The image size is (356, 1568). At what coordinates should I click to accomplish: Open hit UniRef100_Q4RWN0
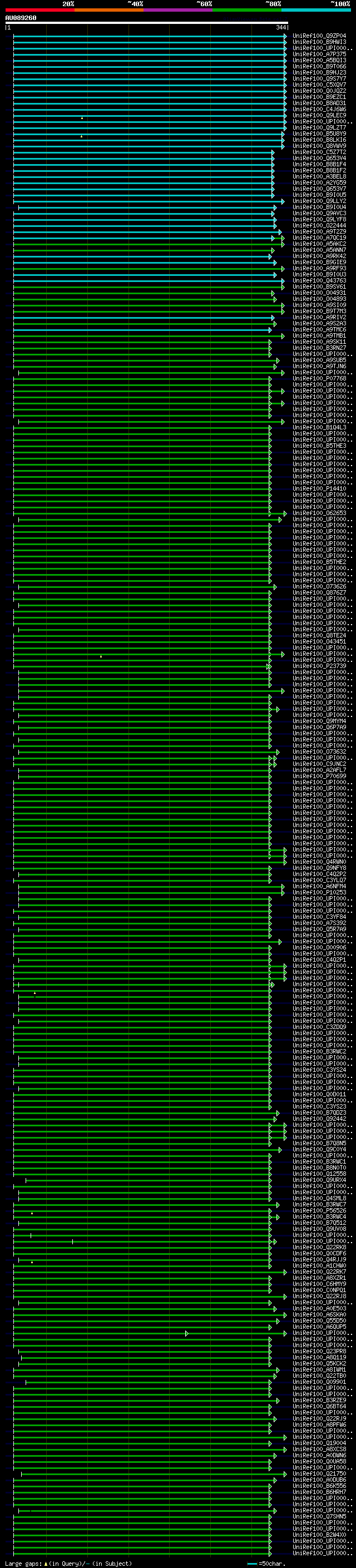click(319, 861)
